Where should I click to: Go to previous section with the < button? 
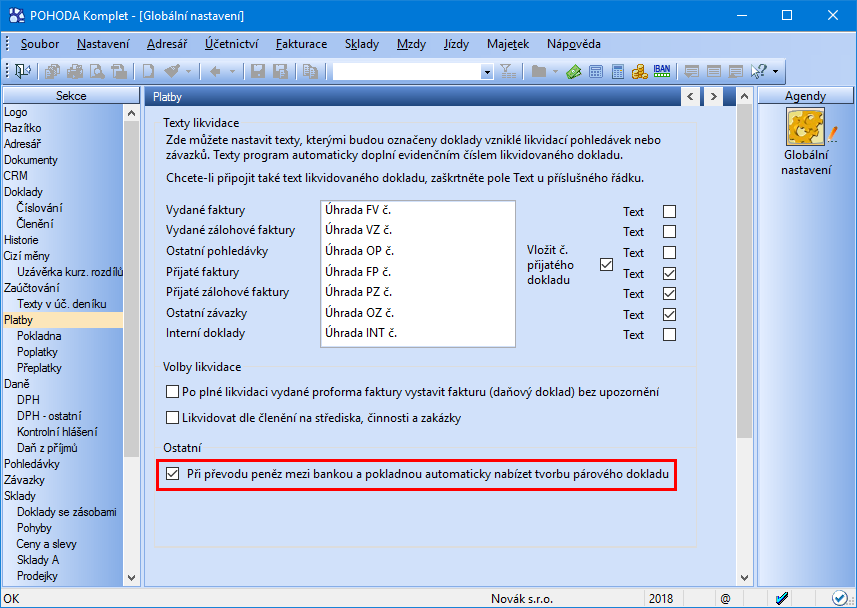tap(690, 97)
